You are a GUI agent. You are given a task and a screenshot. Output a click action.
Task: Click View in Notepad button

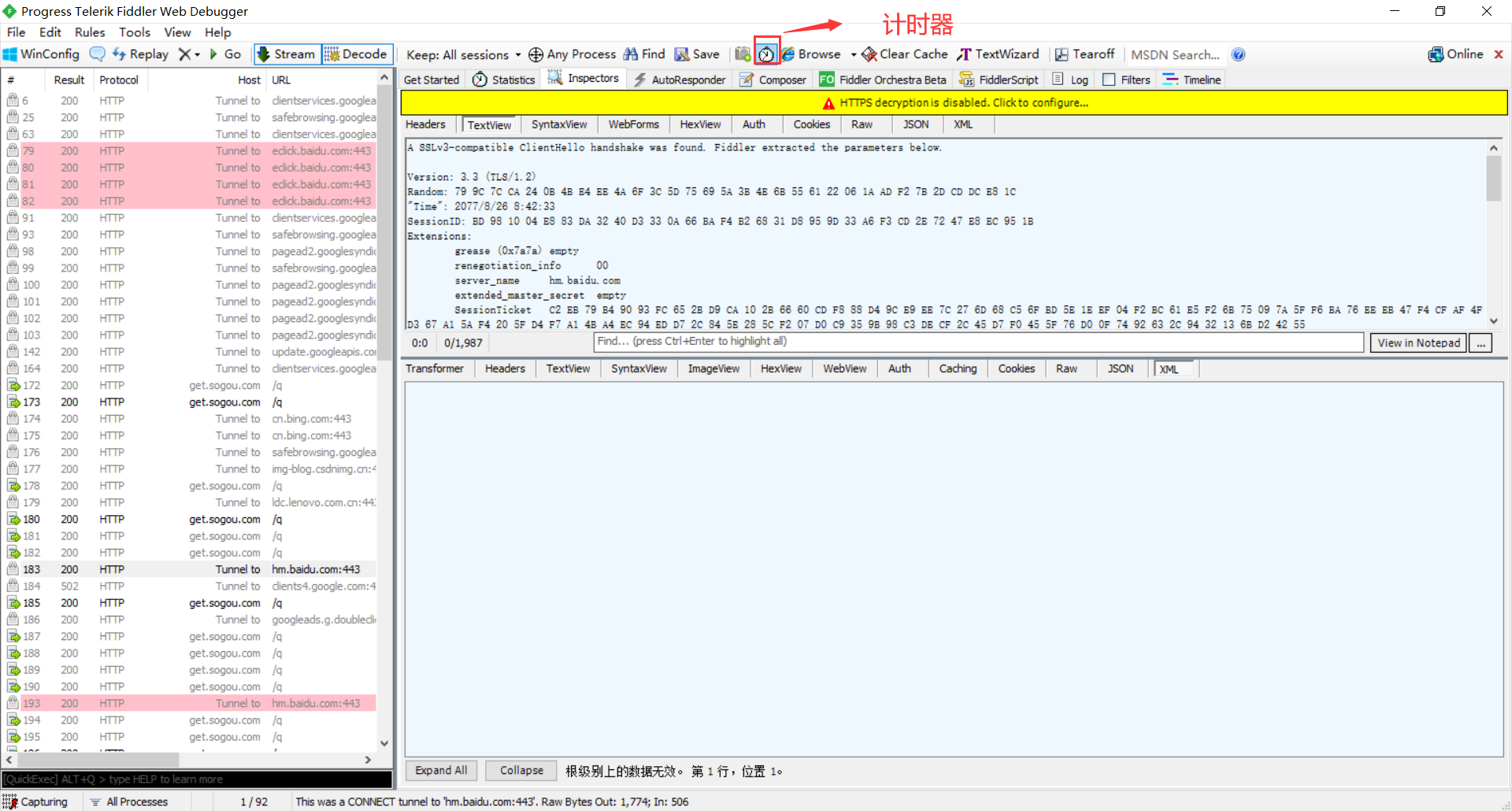pyautogui.click(x=1418, y=343)
